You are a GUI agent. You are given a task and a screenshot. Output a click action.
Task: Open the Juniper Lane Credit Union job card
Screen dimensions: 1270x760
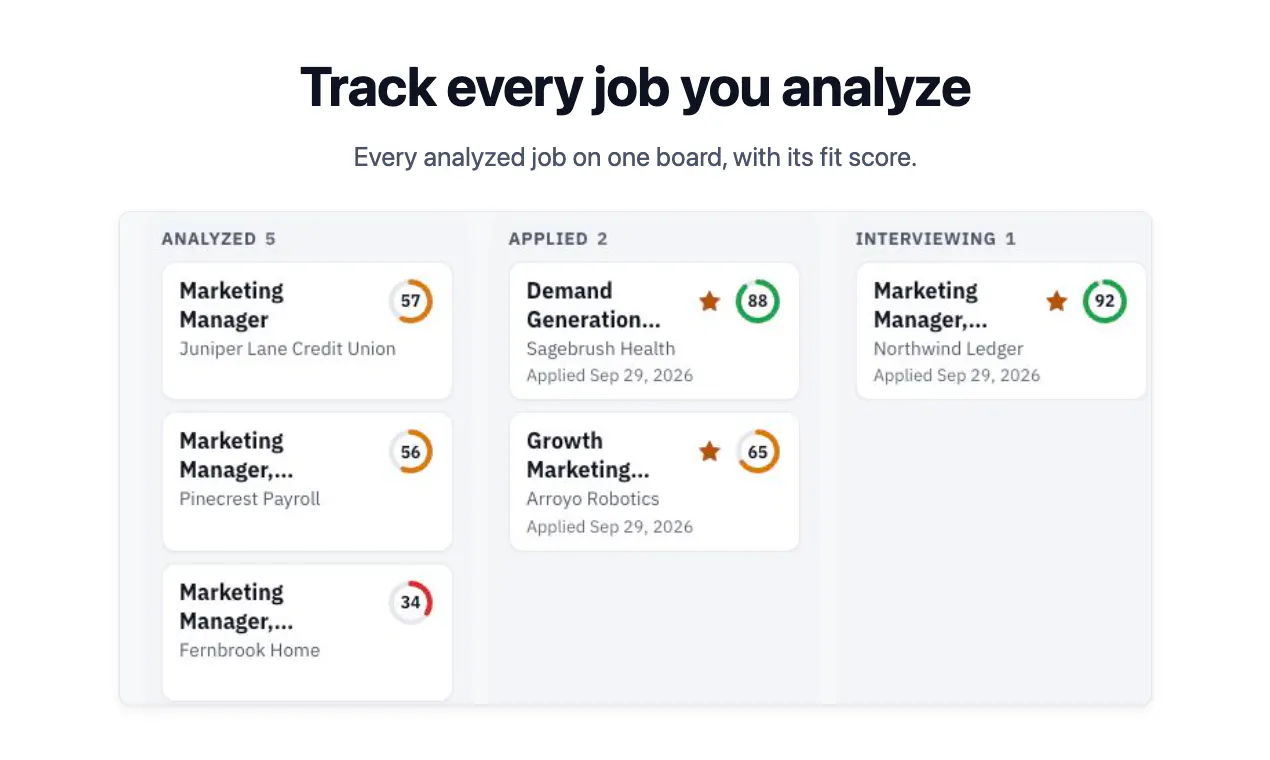(307, 331)
